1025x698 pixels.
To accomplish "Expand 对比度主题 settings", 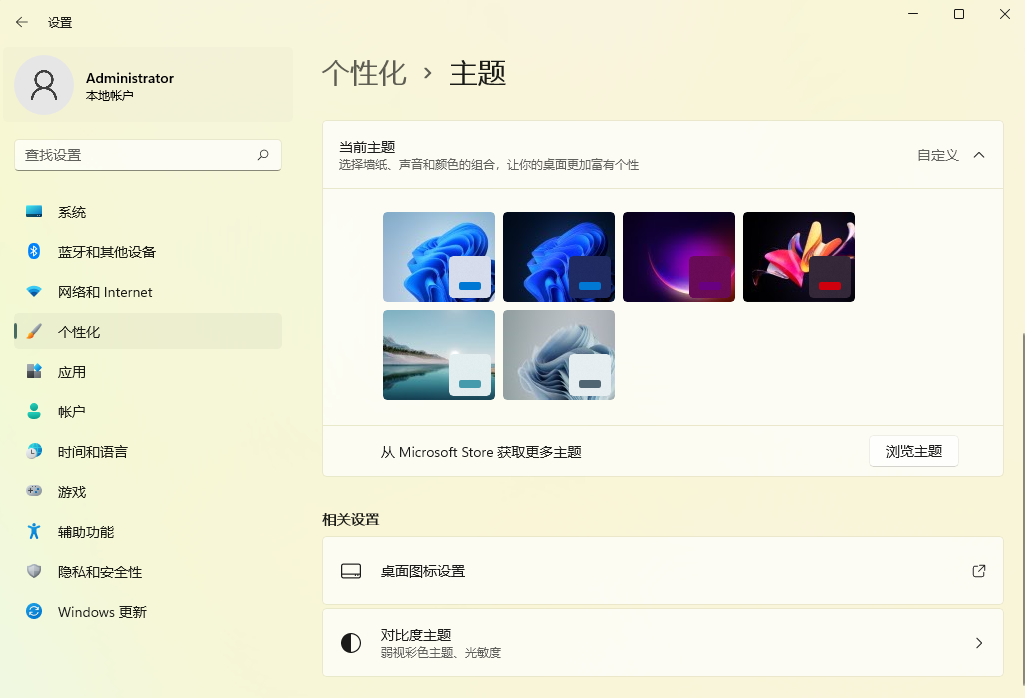I will pyautogui.click(x=663, y=642).
